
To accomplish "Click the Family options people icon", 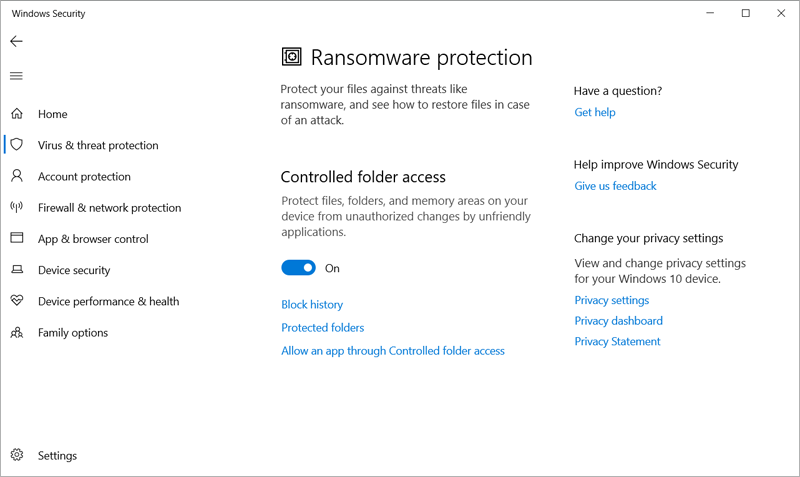I will click(x=17, y=332).
